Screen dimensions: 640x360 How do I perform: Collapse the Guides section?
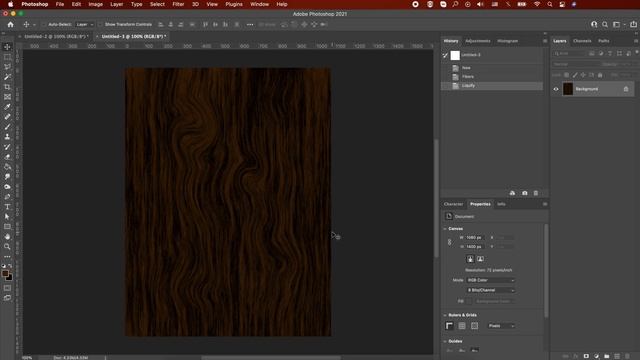(445, 341)
